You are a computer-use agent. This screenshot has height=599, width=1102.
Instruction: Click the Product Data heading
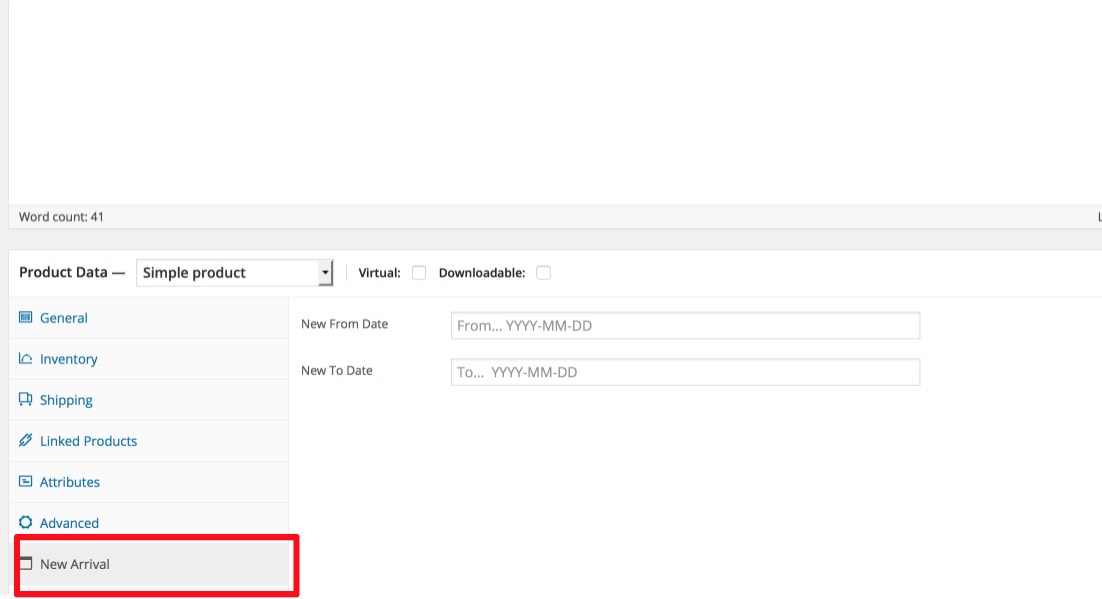(72, 272)
